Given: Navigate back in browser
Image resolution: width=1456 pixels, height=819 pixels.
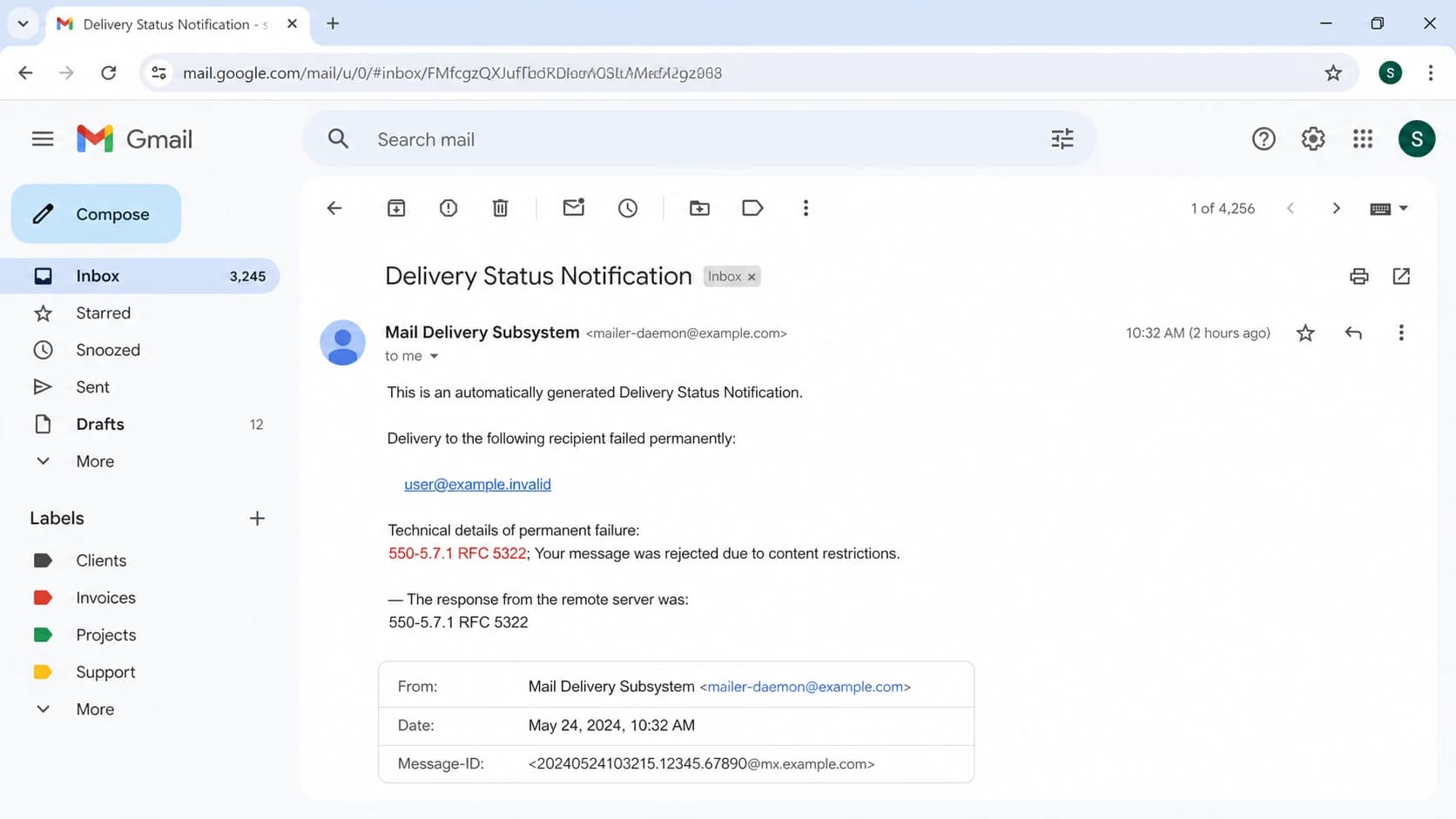Looking at the screenshot, I should click(x=25, y=73).
